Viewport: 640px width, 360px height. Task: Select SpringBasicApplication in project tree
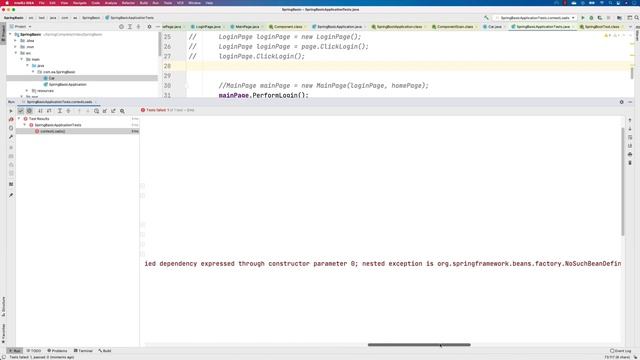coord(65,84)
